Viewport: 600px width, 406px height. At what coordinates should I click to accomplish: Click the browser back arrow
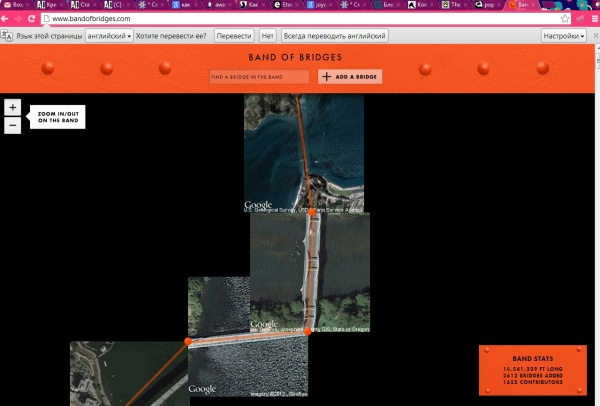tap(5, 19)
